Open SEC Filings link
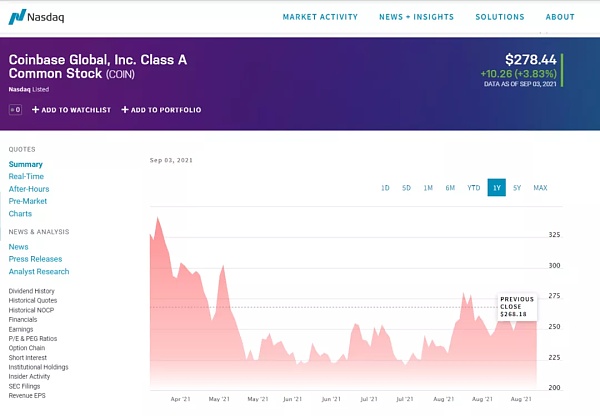Screen dimensions: 600x416 click(x=24, y=386)
